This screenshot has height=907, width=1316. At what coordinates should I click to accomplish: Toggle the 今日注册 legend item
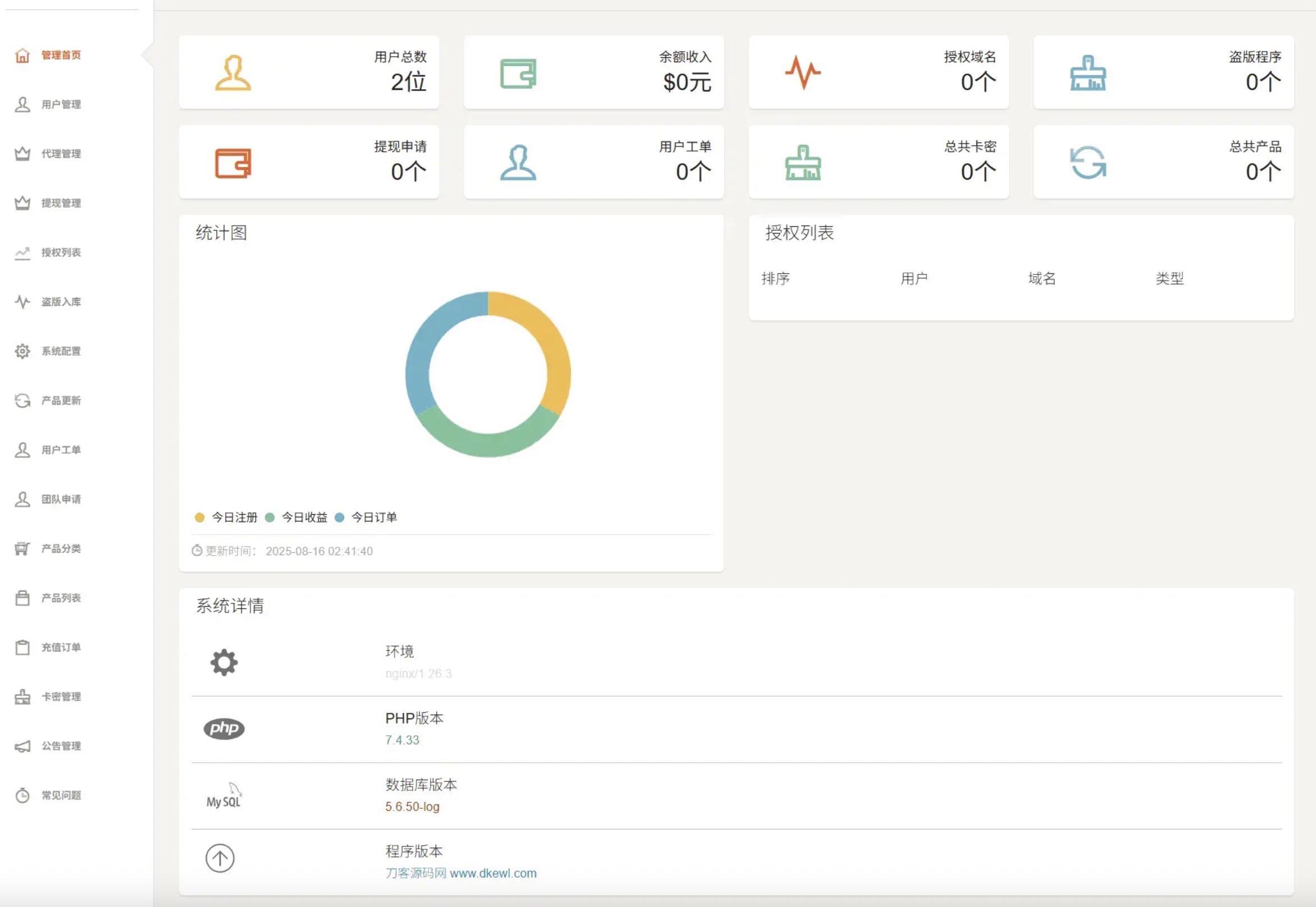click(x=234, y=517)
